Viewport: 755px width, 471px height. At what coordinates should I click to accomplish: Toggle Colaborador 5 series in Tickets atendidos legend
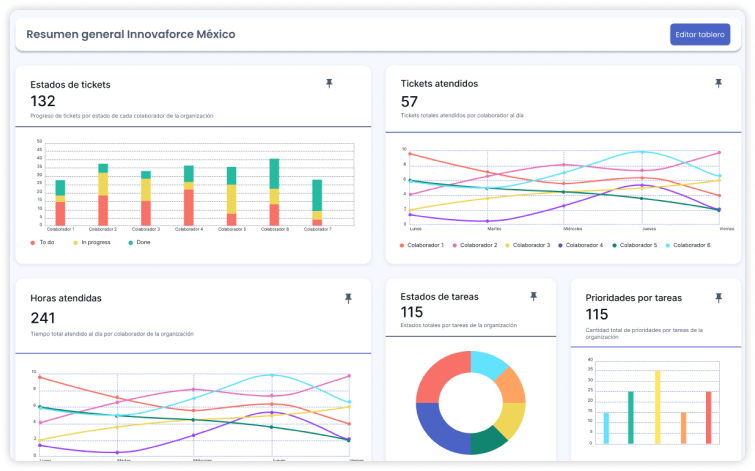(635, 245)
